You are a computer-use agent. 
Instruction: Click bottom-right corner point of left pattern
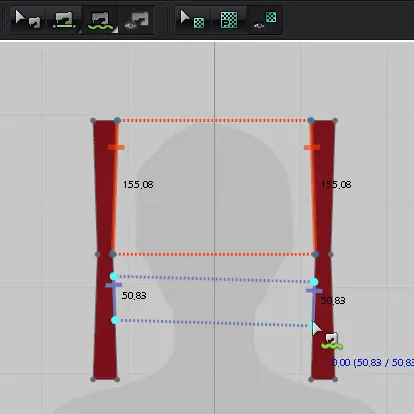[x=117, y=379]
